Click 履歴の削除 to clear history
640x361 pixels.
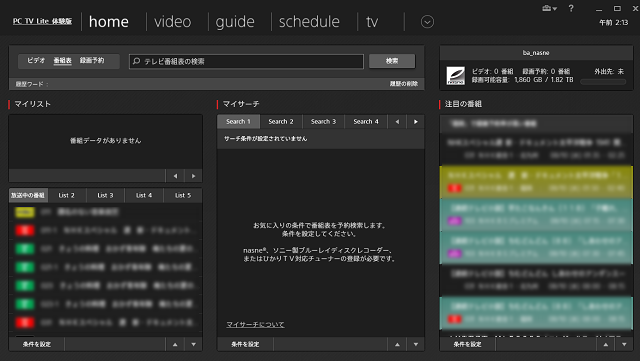pos(403,84)
